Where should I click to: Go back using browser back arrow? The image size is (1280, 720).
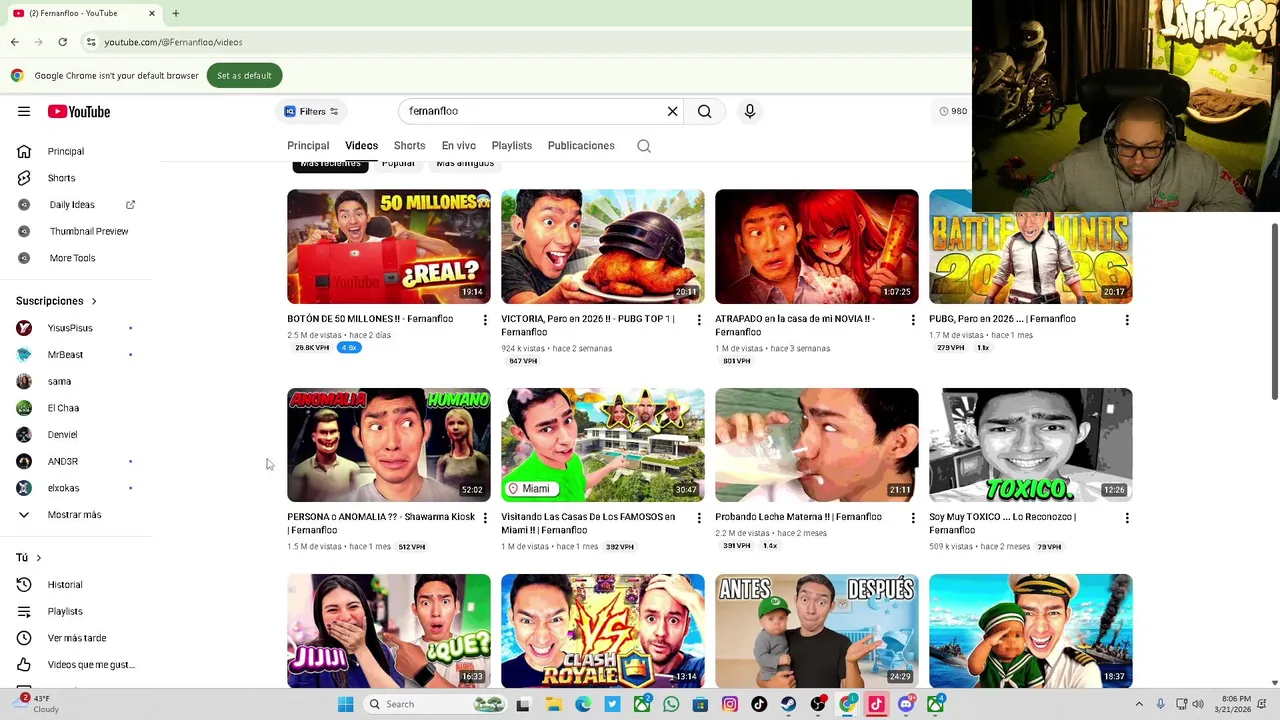click(x=14, y=42)
